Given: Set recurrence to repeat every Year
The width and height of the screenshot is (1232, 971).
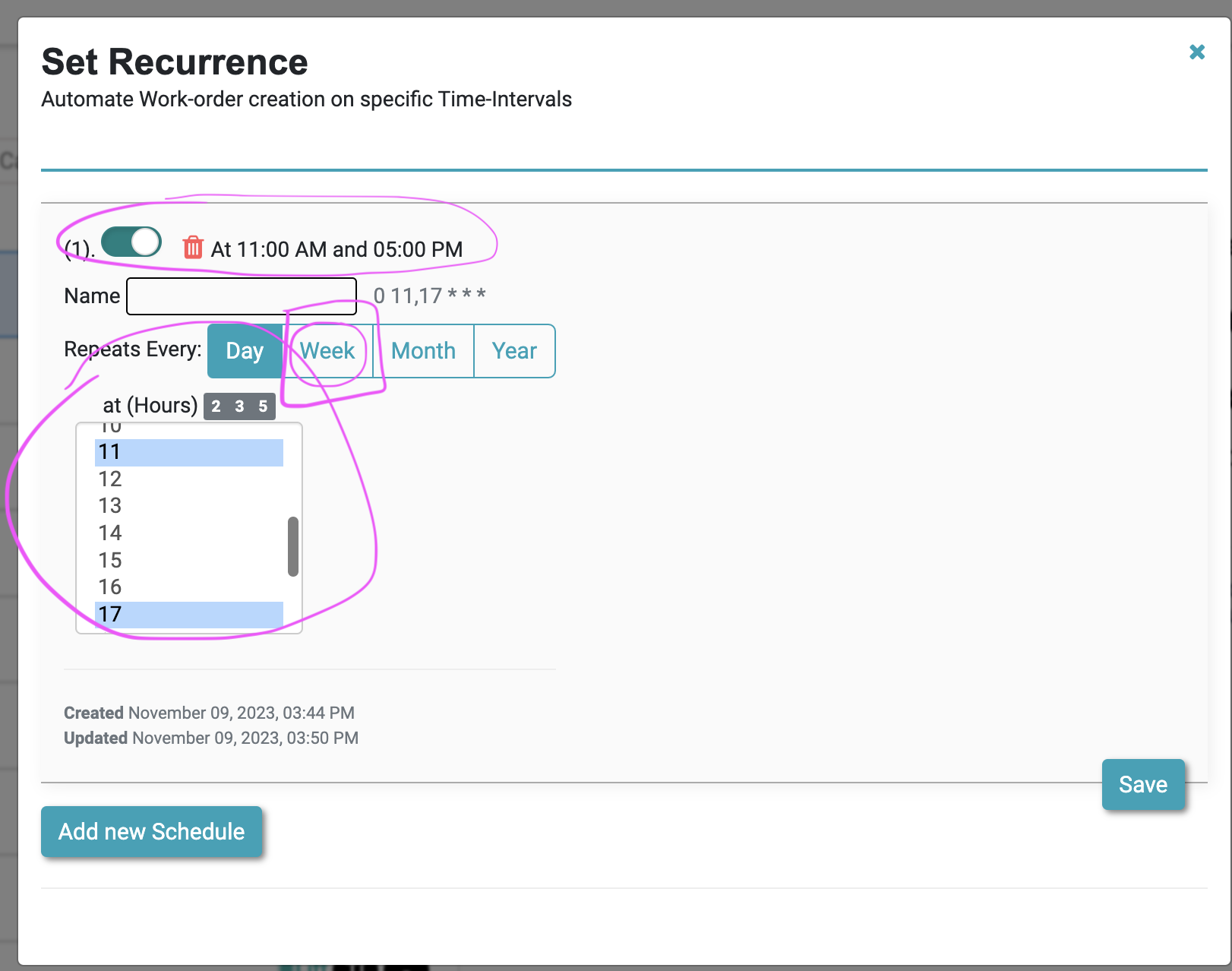Looking at the screenshot, I should click(514, 351).
